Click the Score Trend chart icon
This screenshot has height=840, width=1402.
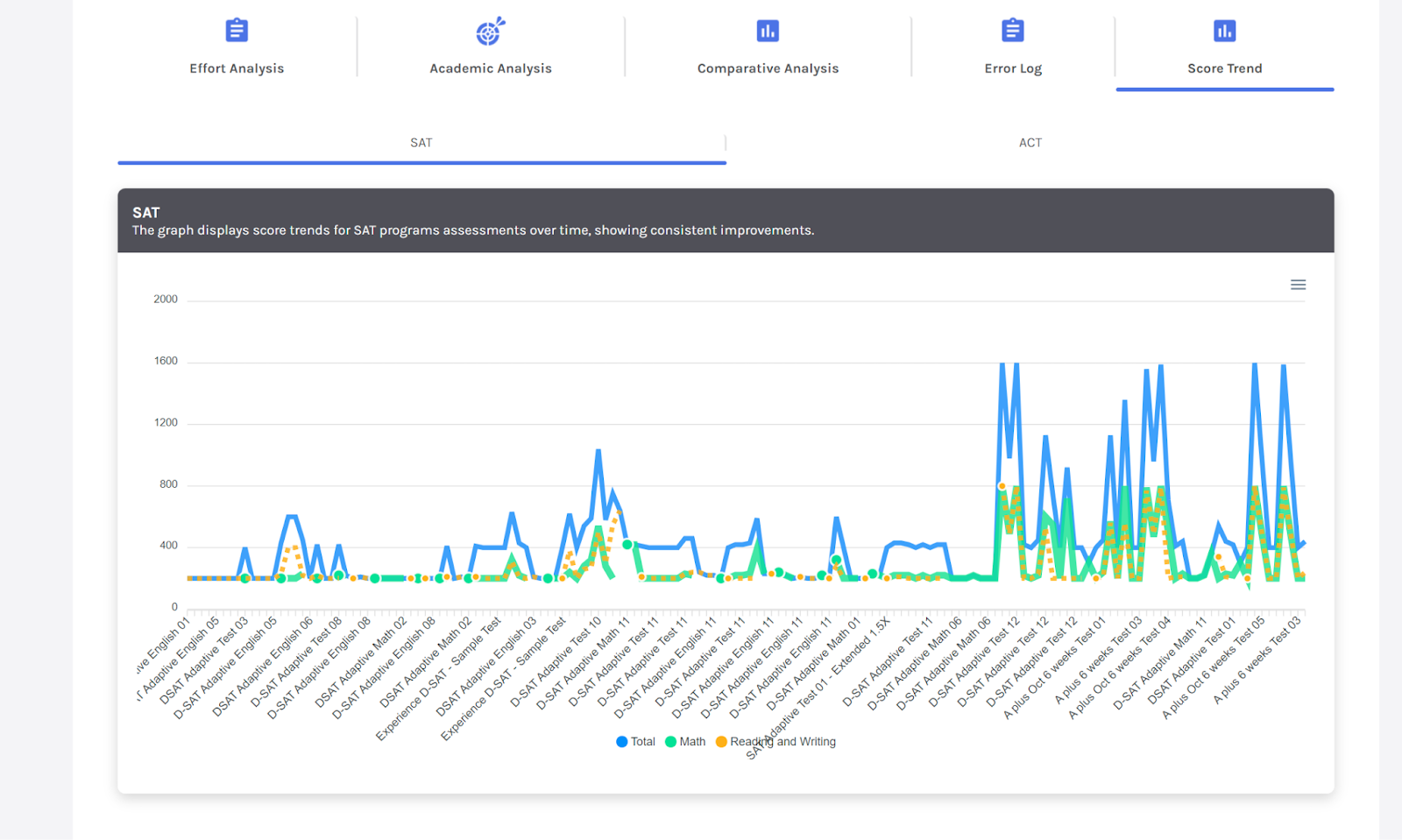pyautogui.click(x=1224, y=31)
